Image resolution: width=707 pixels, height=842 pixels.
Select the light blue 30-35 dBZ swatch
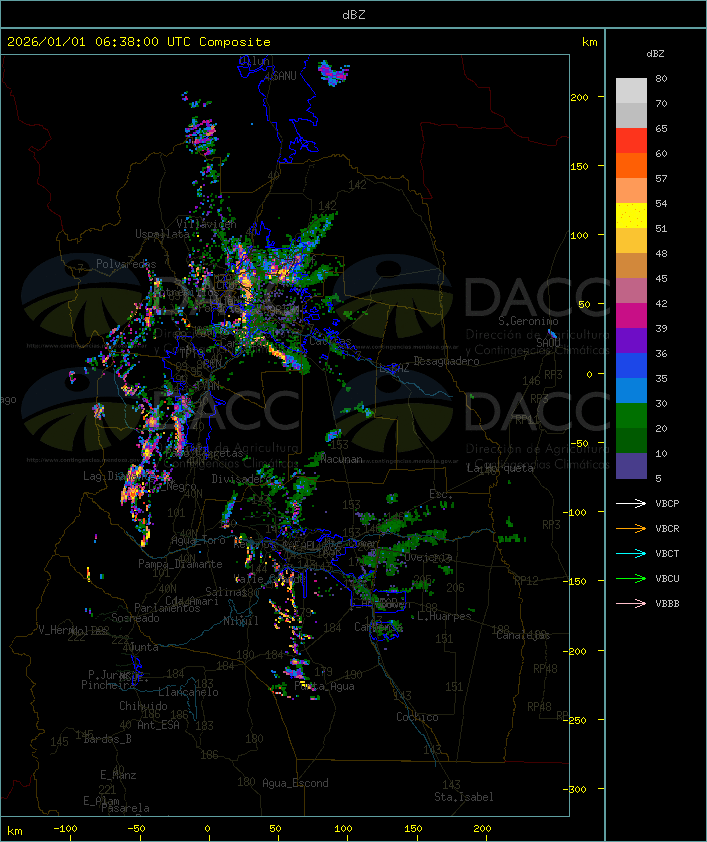(631, 390)
